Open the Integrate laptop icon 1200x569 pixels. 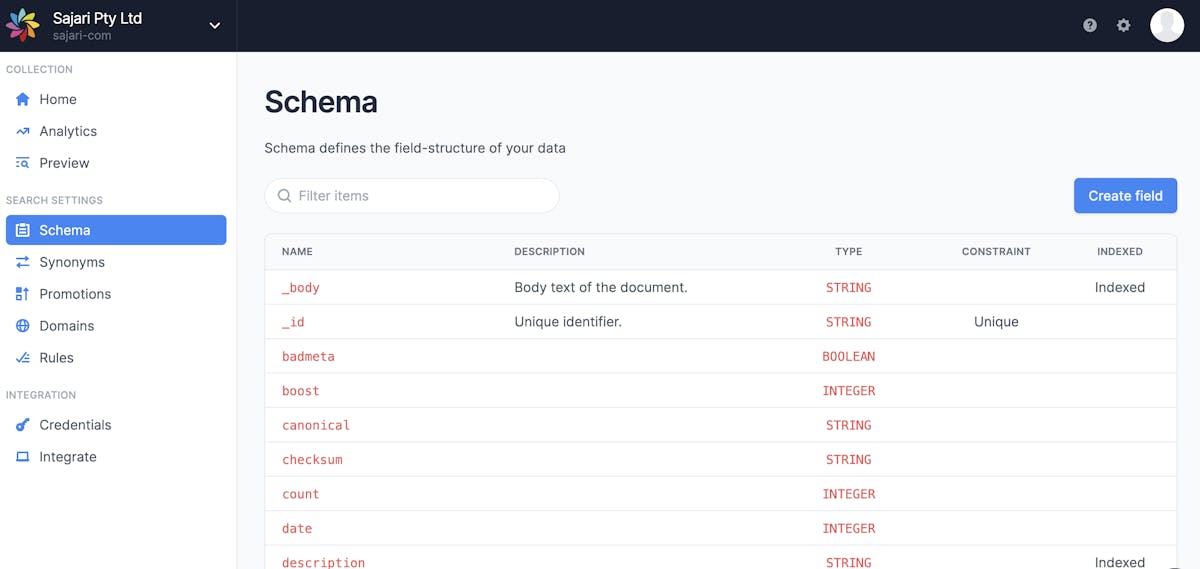click(x=23, y=457)
